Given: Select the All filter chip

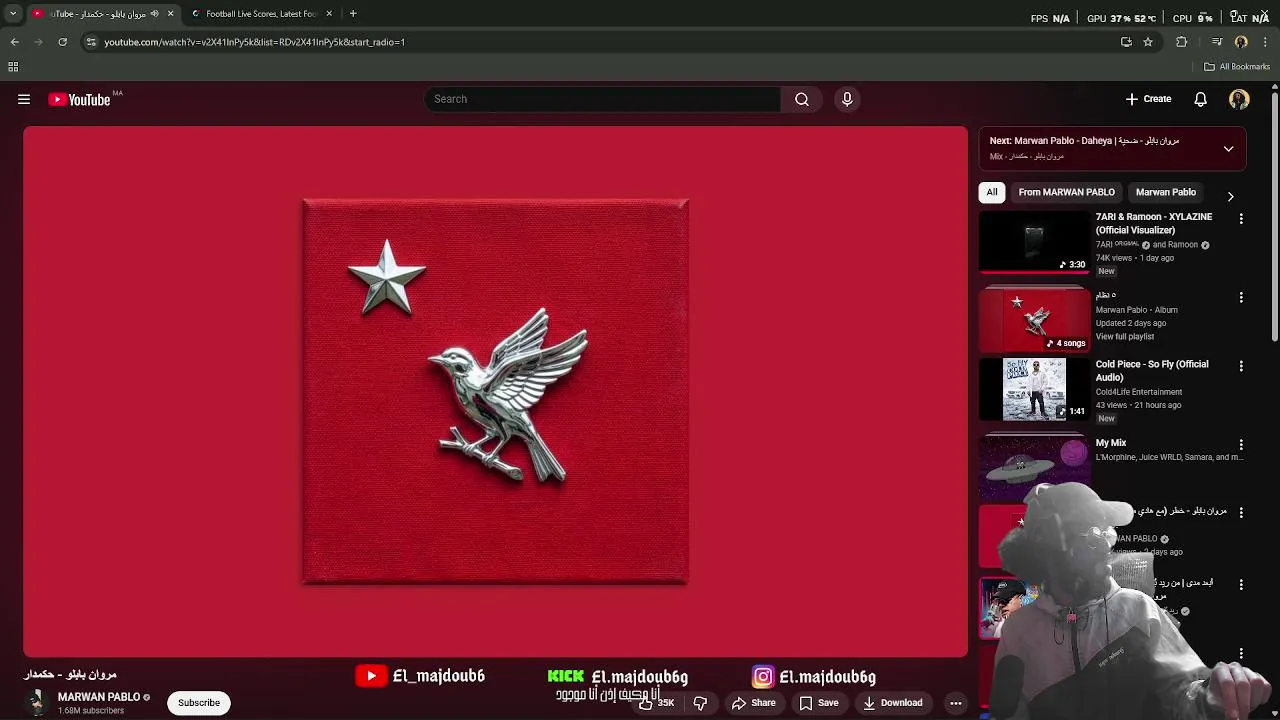Looking at the screenshot, I should [992, 192].
